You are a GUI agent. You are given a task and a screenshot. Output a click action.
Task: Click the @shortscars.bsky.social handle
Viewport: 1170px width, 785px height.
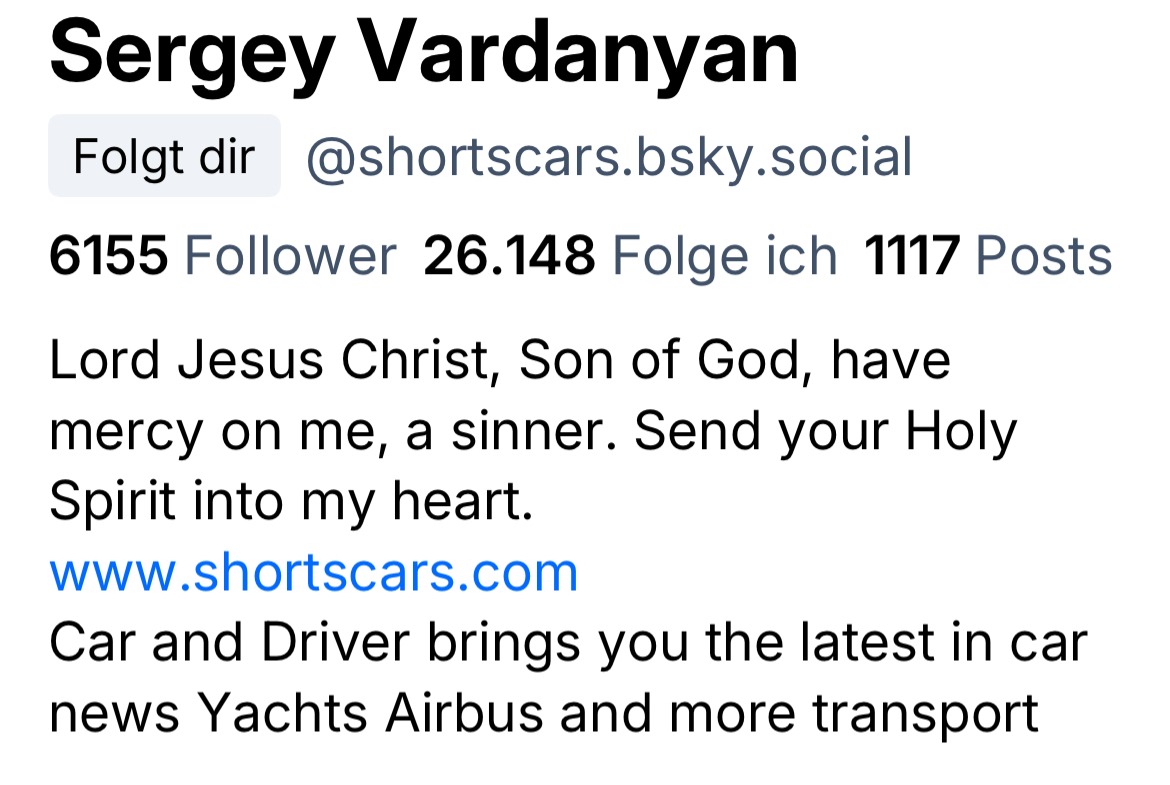[608, 158]
